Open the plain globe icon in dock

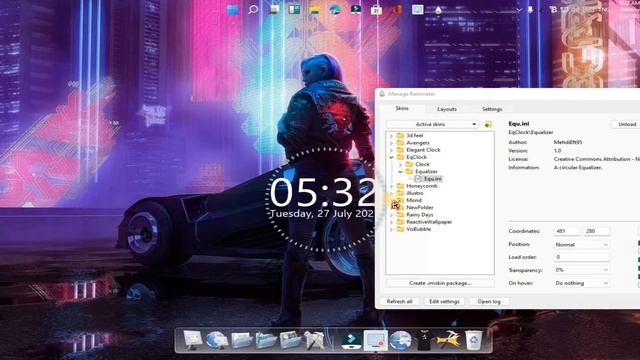400,340
